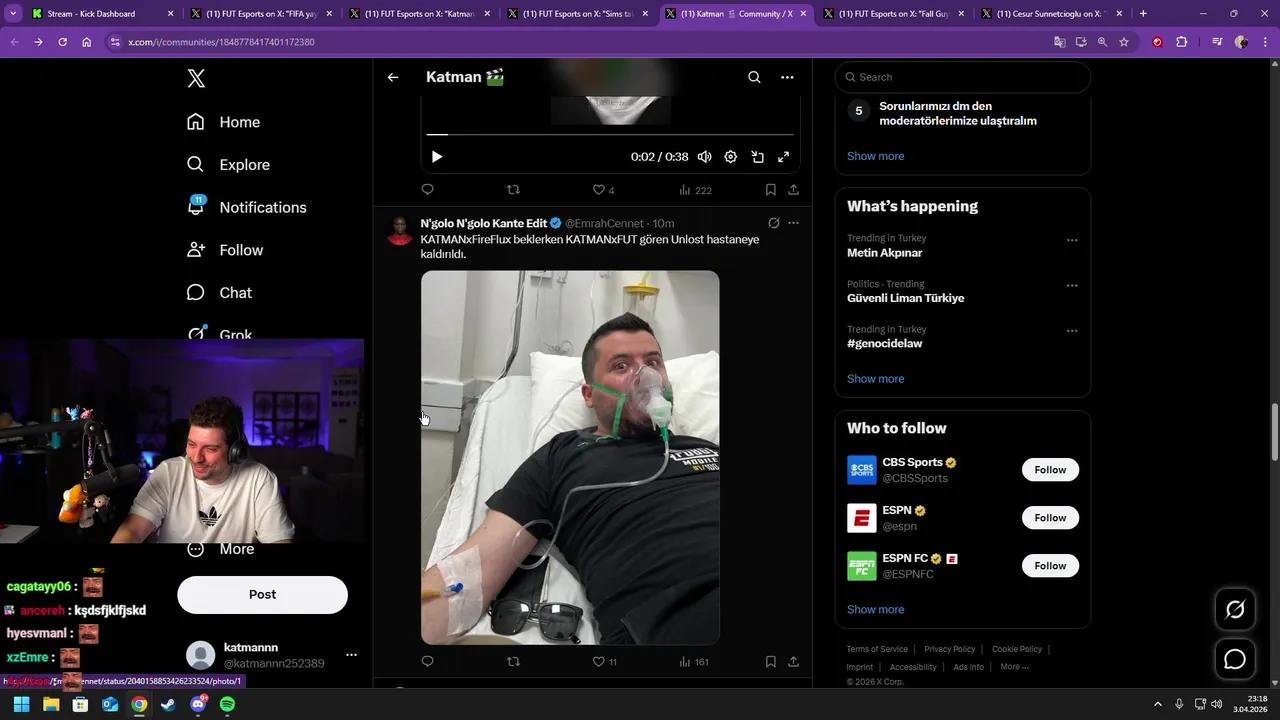Click the X logo in sidebar
The height and width of the screenshot is (720, 1280).
coord(196,79)
